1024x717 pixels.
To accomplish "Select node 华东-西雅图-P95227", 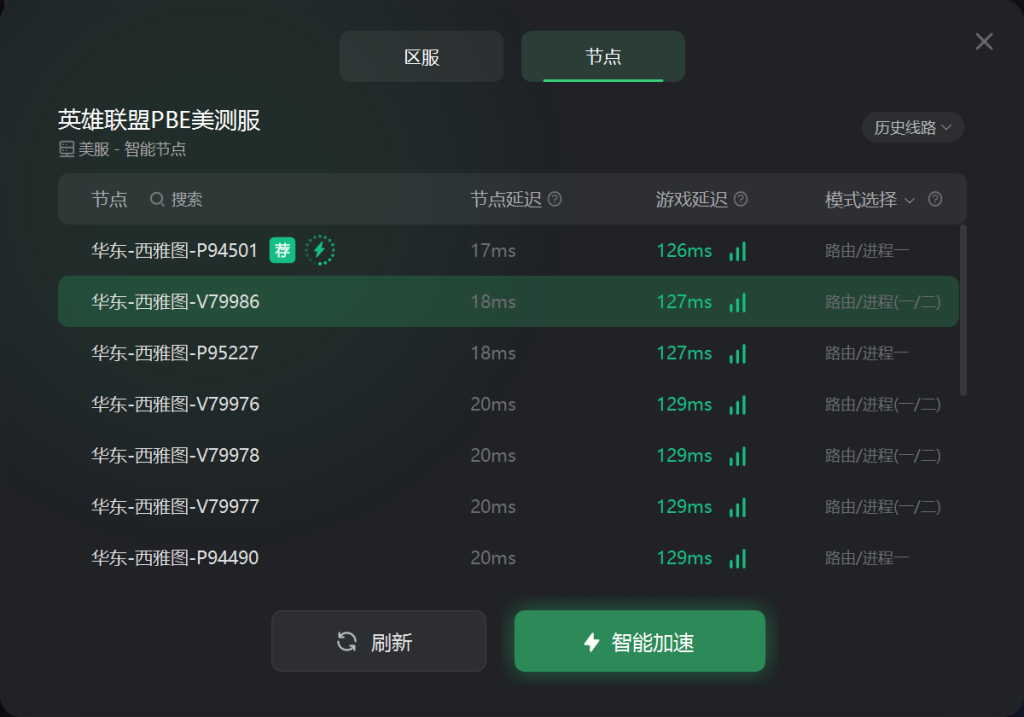I will pyautogui.click(x=508, y=353).
